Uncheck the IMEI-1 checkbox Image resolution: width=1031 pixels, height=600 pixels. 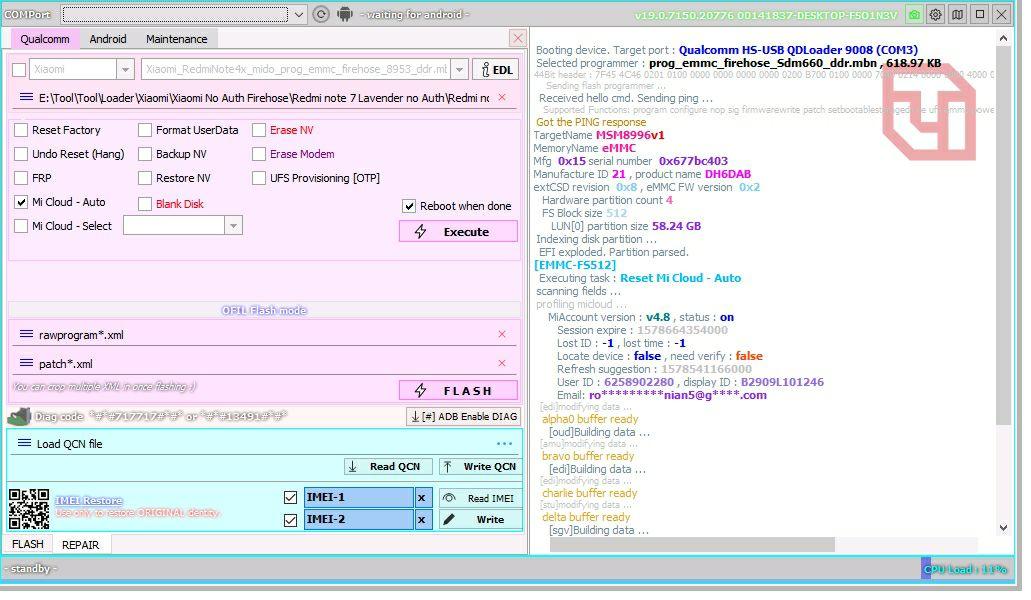point(290,497)
